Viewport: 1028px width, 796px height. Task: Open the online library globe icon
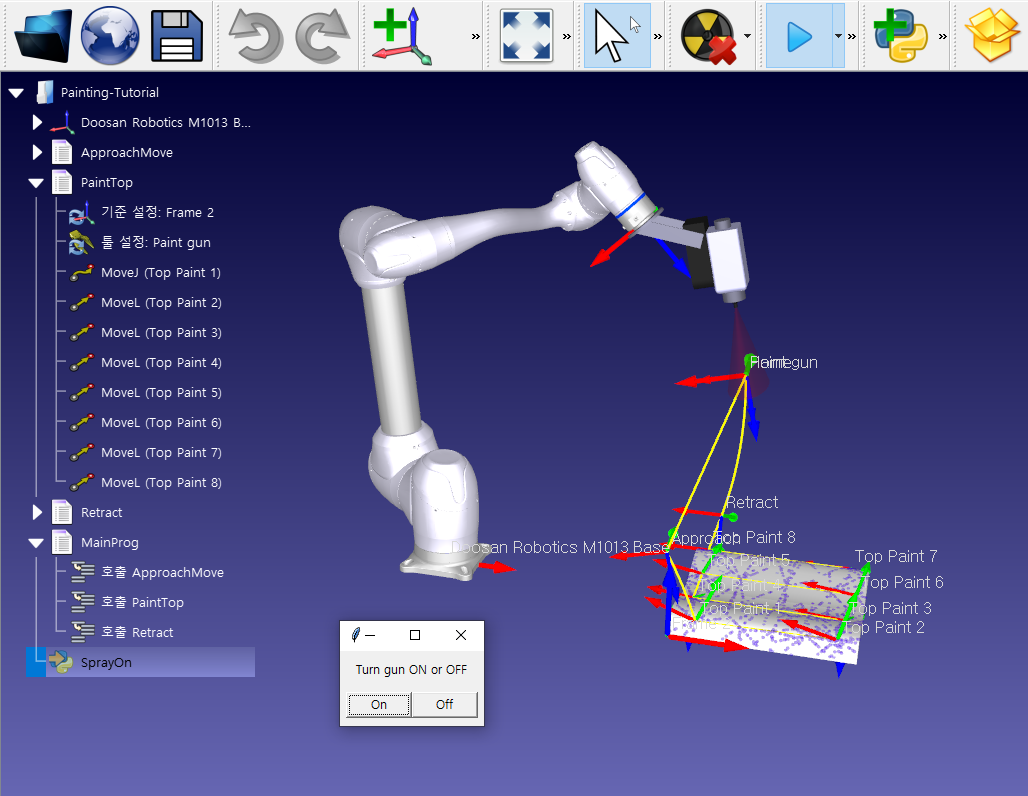pyautogui.click(x=110, y=36)
